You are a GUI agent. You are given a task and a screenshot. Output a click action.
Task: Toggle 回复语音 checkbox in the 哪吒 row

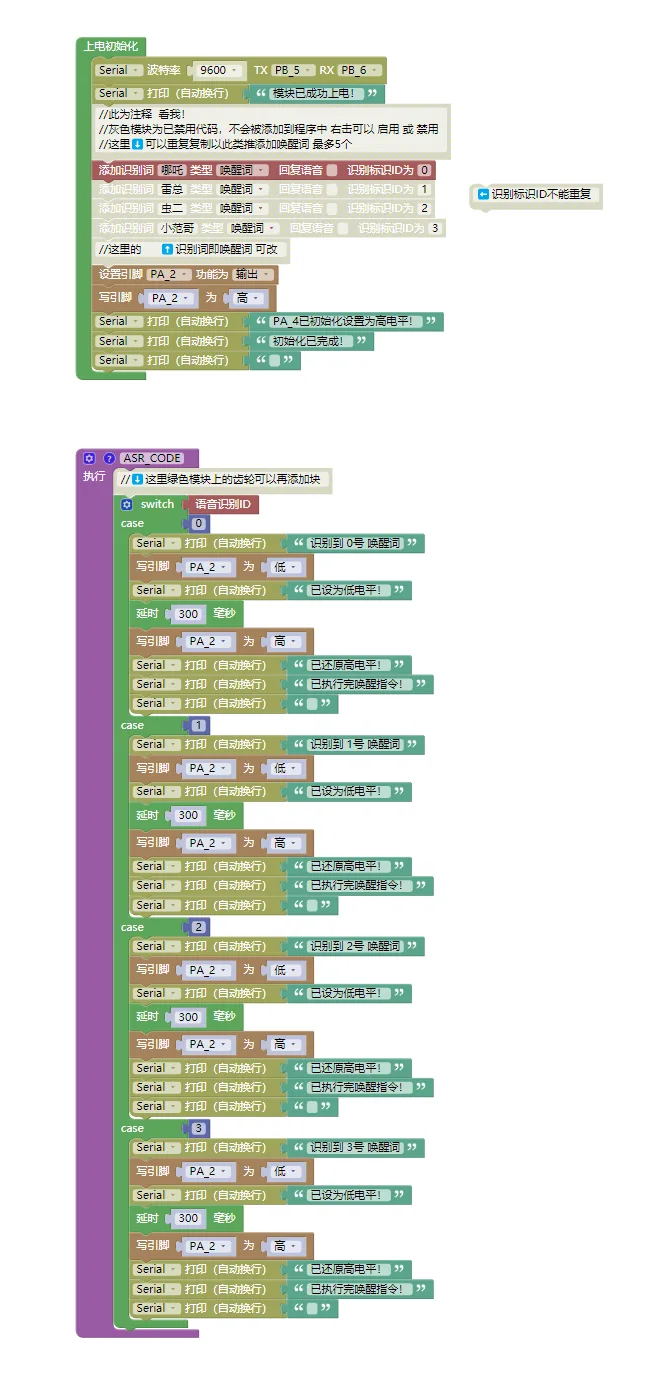point(332,170)
